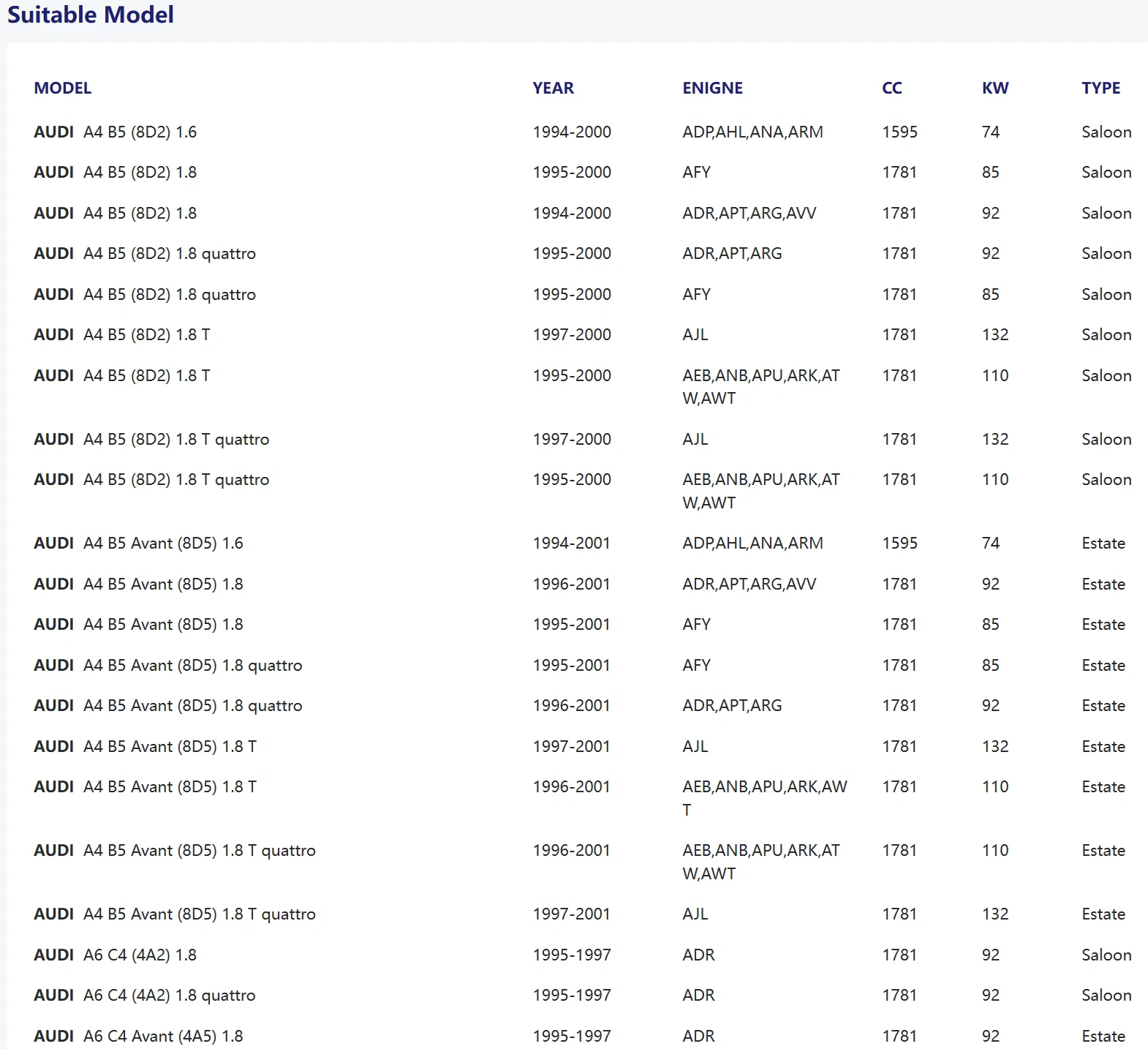Viewport: 1148px width, 1049px height.
Task: Click AFY engine in the A4 B5 (8D2) 1.8 quattro row
Action: (696, 295)
